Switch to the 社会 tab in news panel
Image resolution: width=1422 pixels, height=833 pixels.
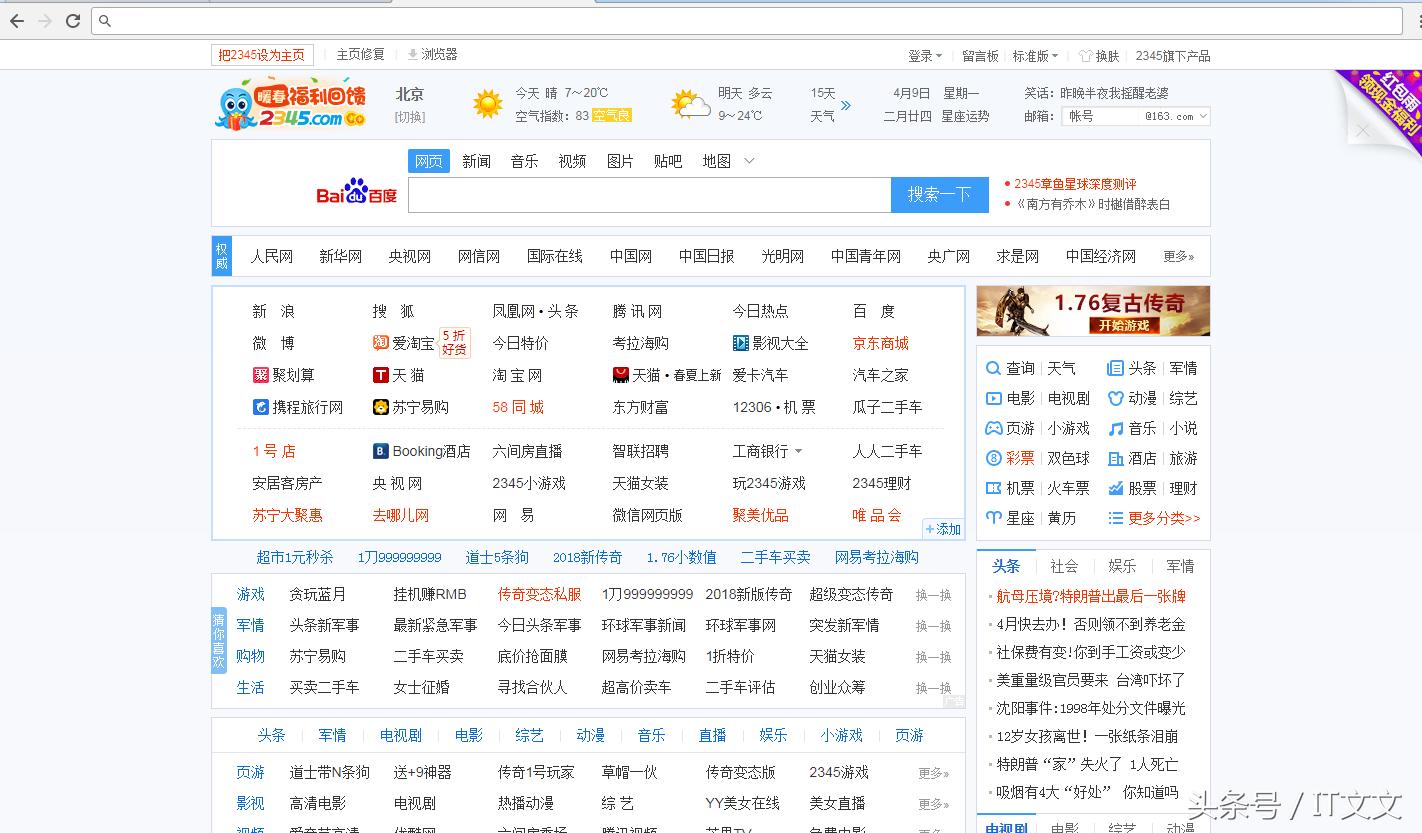[1063, 565]
